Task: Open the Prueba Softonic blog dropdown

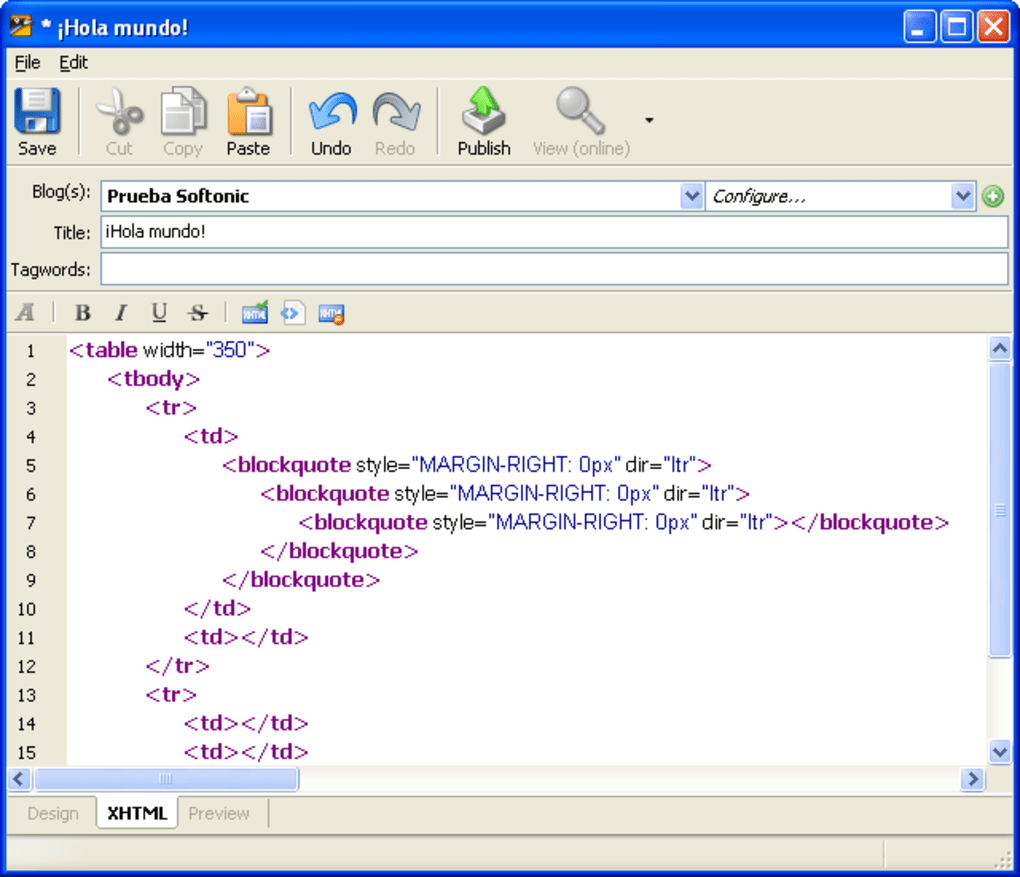Action: pyautogui.click(x=692, y=197)
